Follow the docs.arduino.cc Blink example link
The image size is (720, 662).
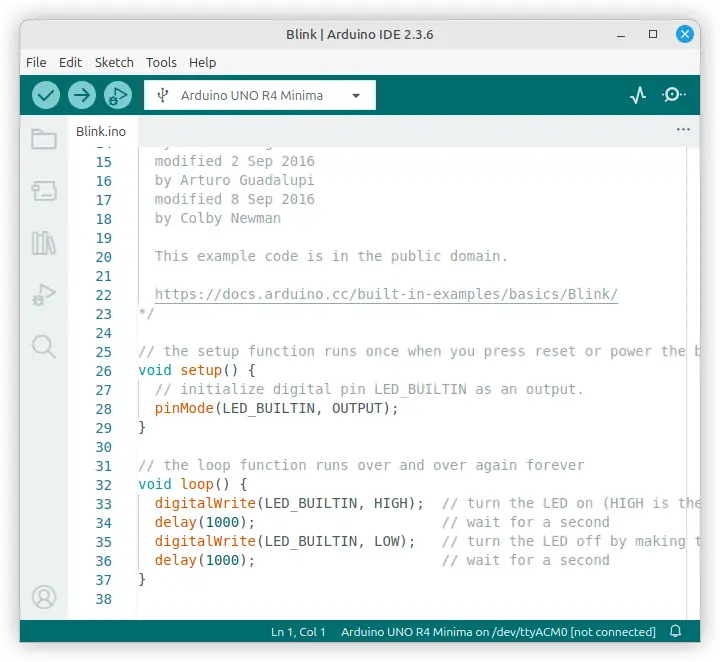tap(386, 295)
